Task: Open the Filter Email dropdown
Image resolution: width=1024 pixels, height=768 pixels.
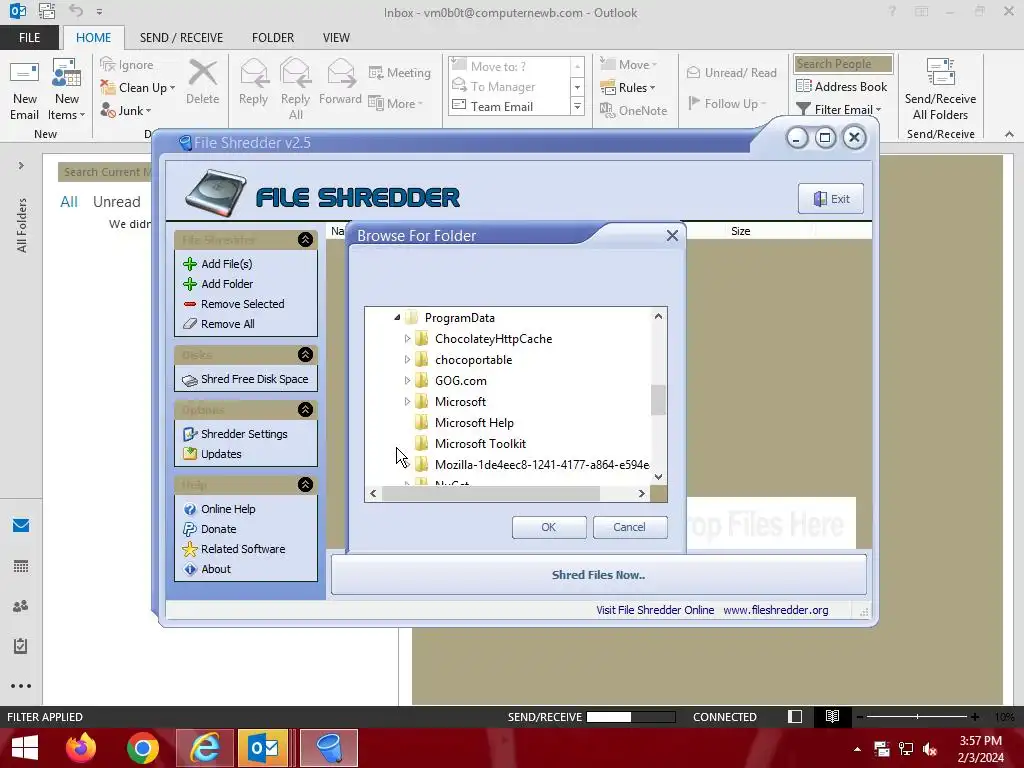Action: 840,110
